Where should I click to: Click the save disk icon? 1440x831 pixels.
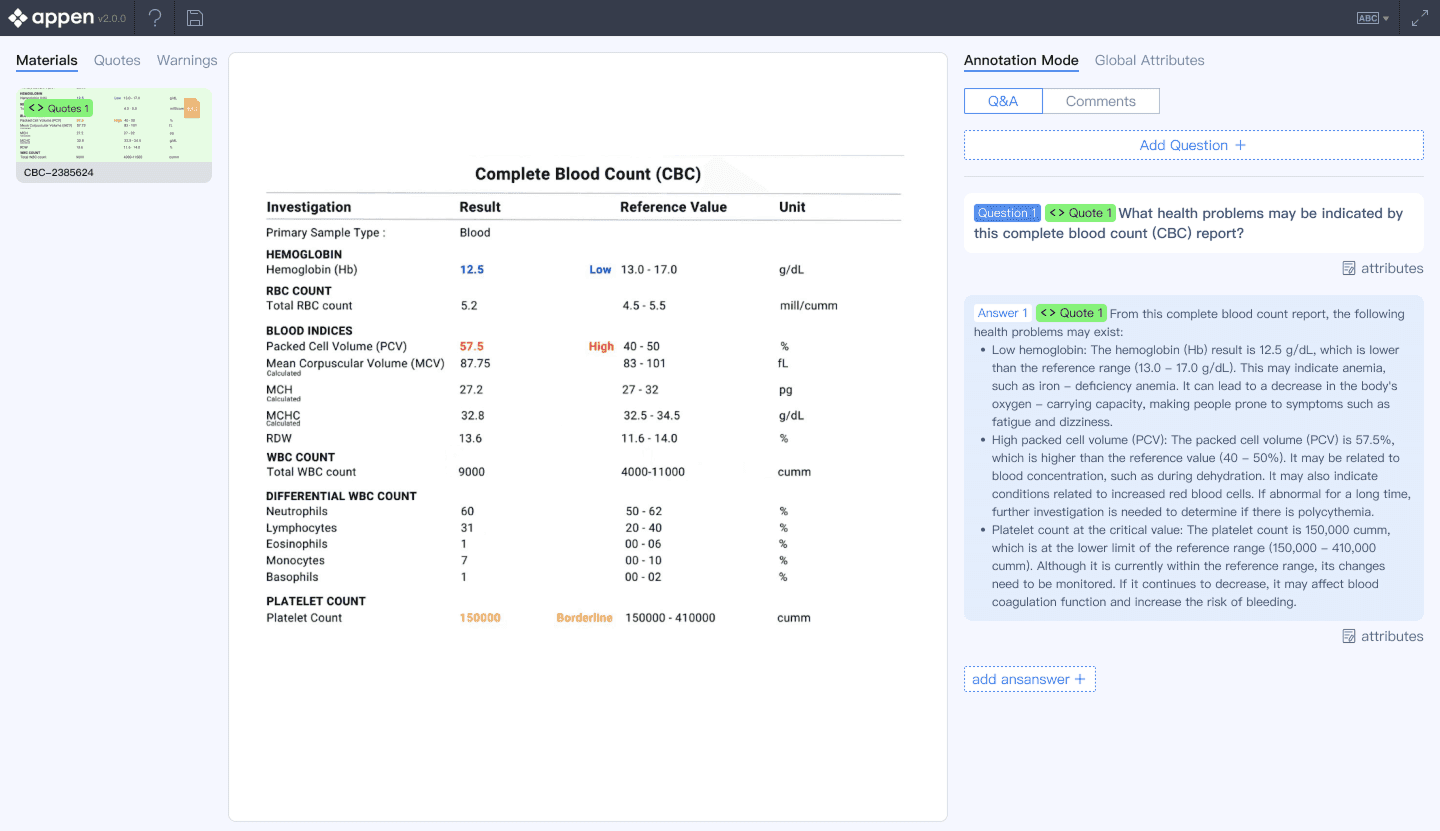coord(195,18)
